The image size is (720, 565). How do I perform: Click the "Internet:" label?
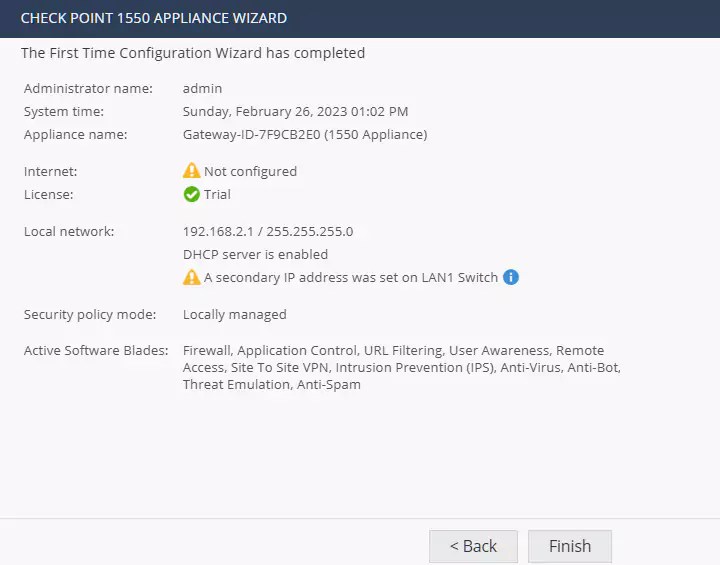point(51,171)
